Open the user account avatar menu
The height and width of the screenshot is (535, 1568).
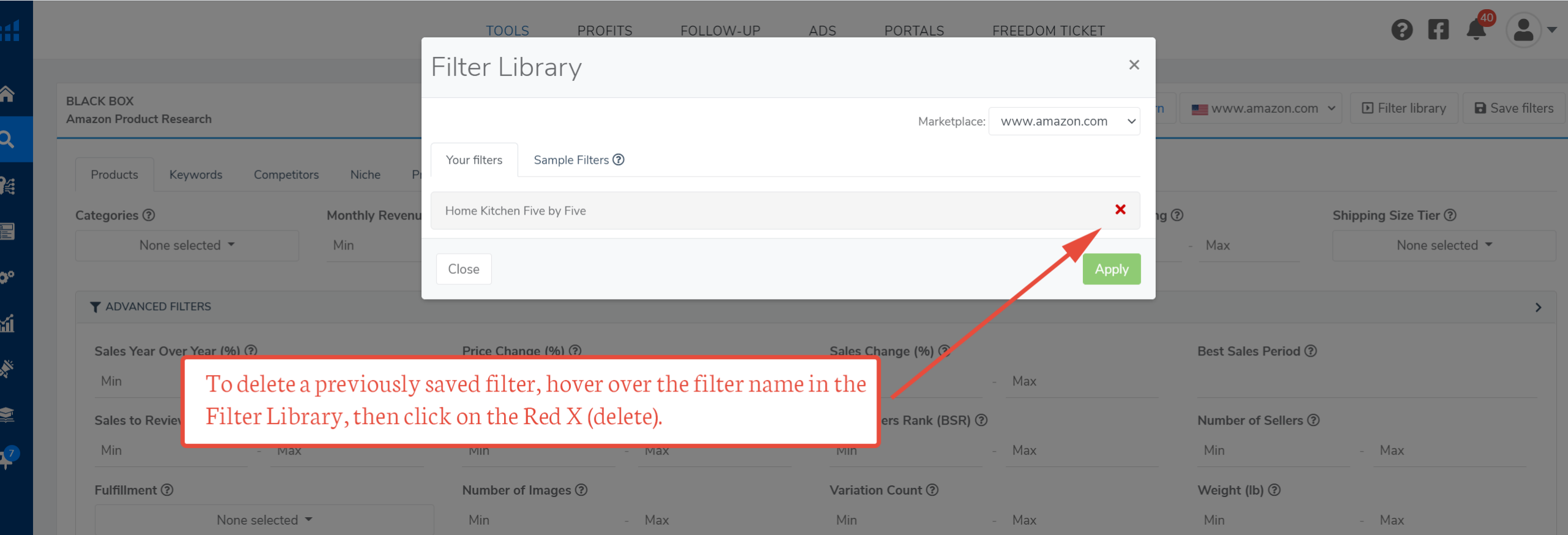tap(1524, 30)
